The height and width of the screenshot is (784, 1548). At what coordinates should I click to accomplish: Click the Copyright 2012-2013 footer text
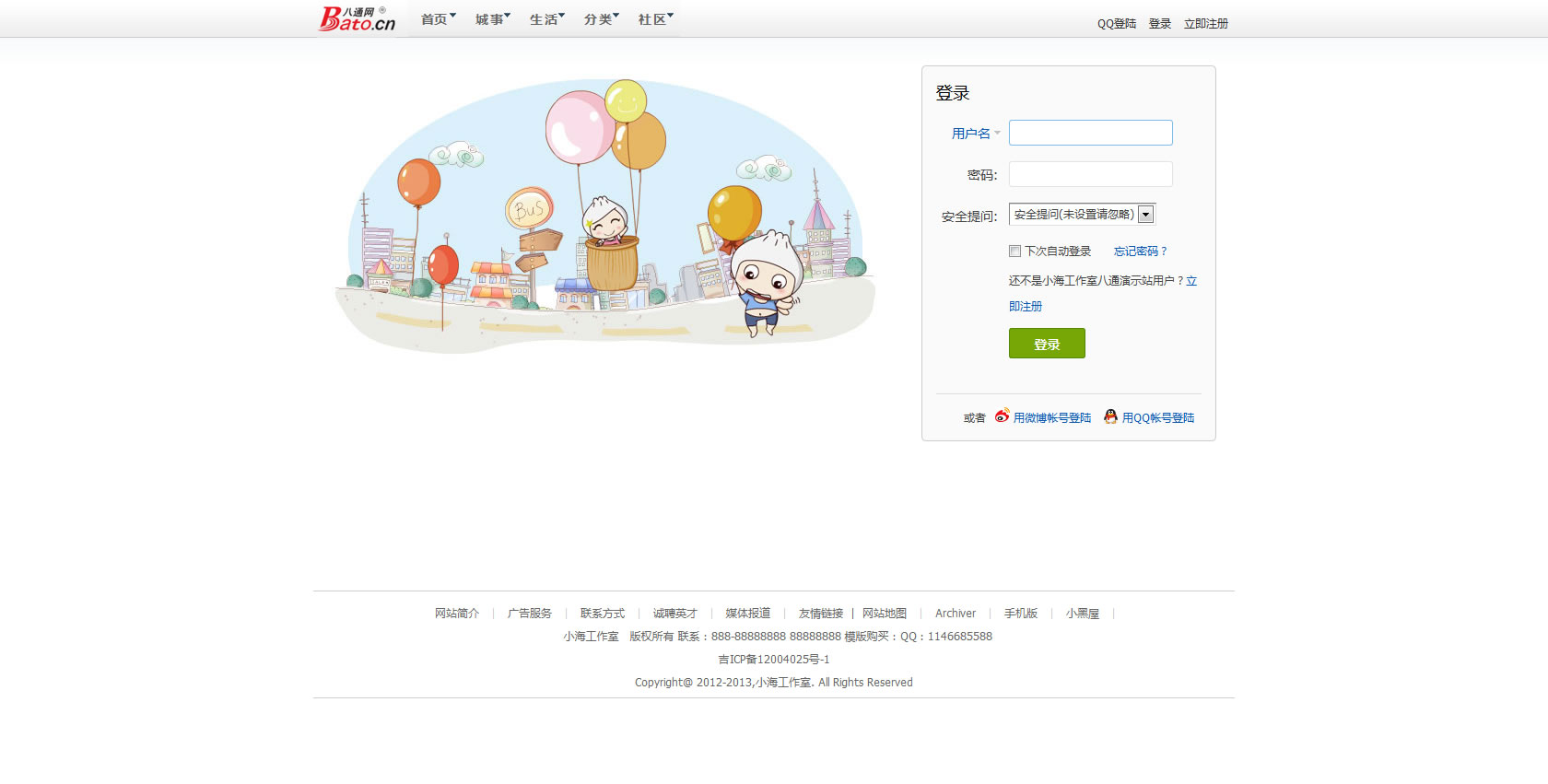(x=774, y=683)
